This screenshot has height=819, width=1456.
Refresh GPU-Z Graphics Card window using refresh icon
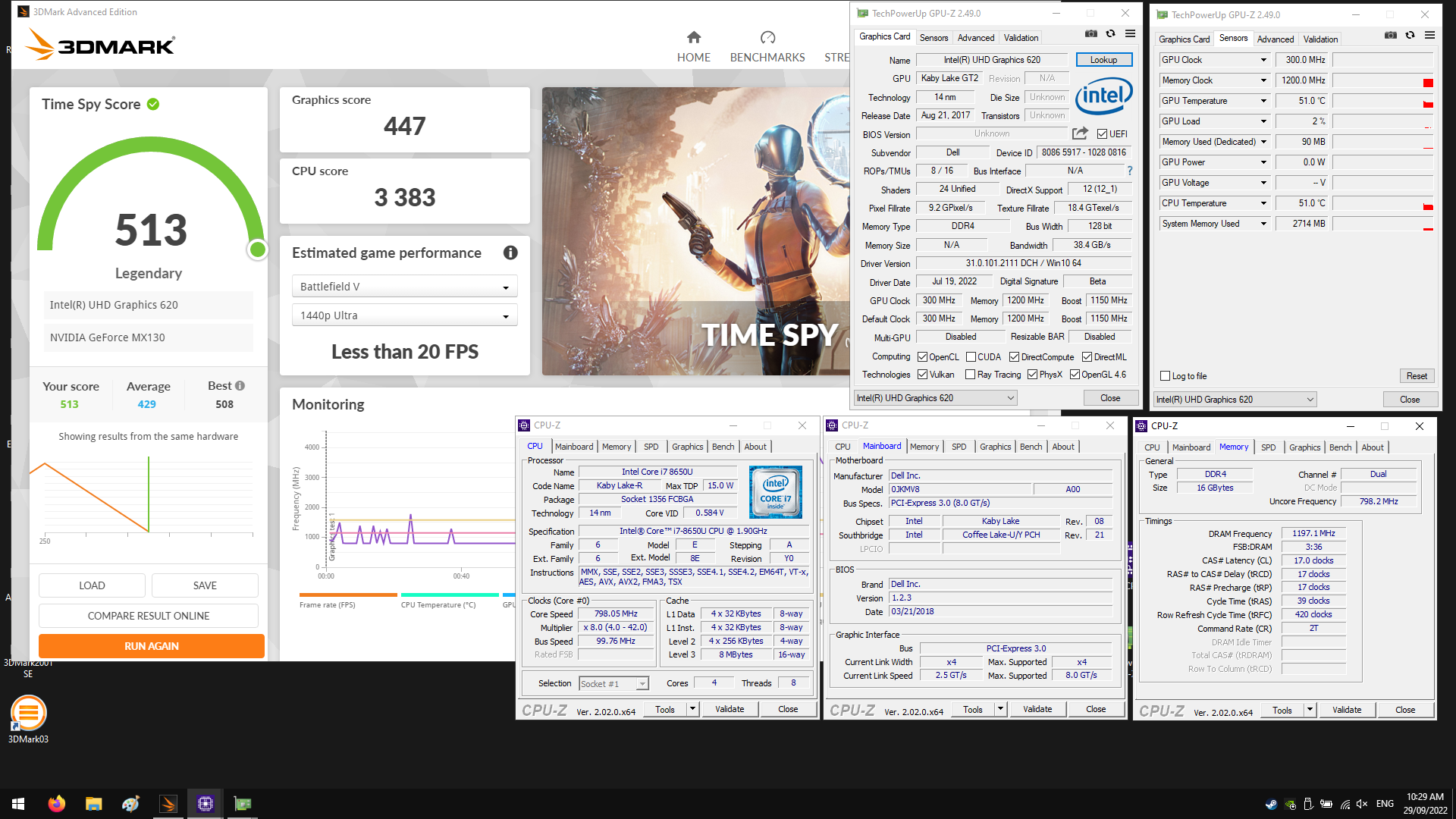click(x=1110, y=33)
